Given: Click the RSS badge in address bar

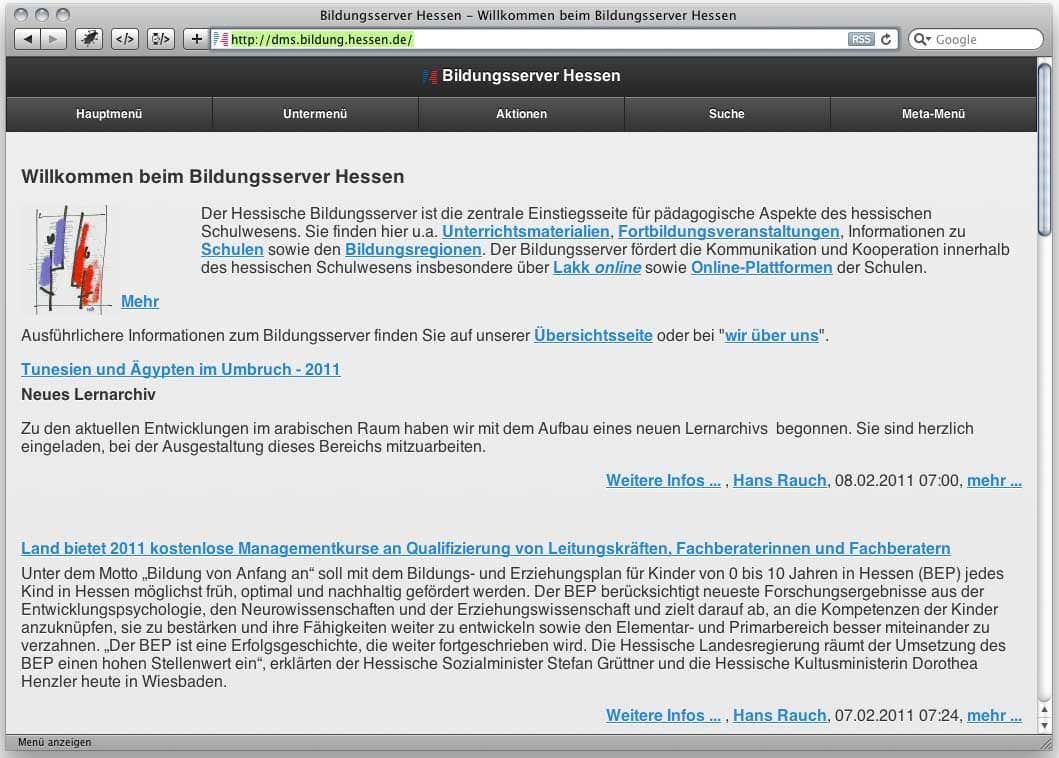Looking at the screenshot, I should pos(860,40).
